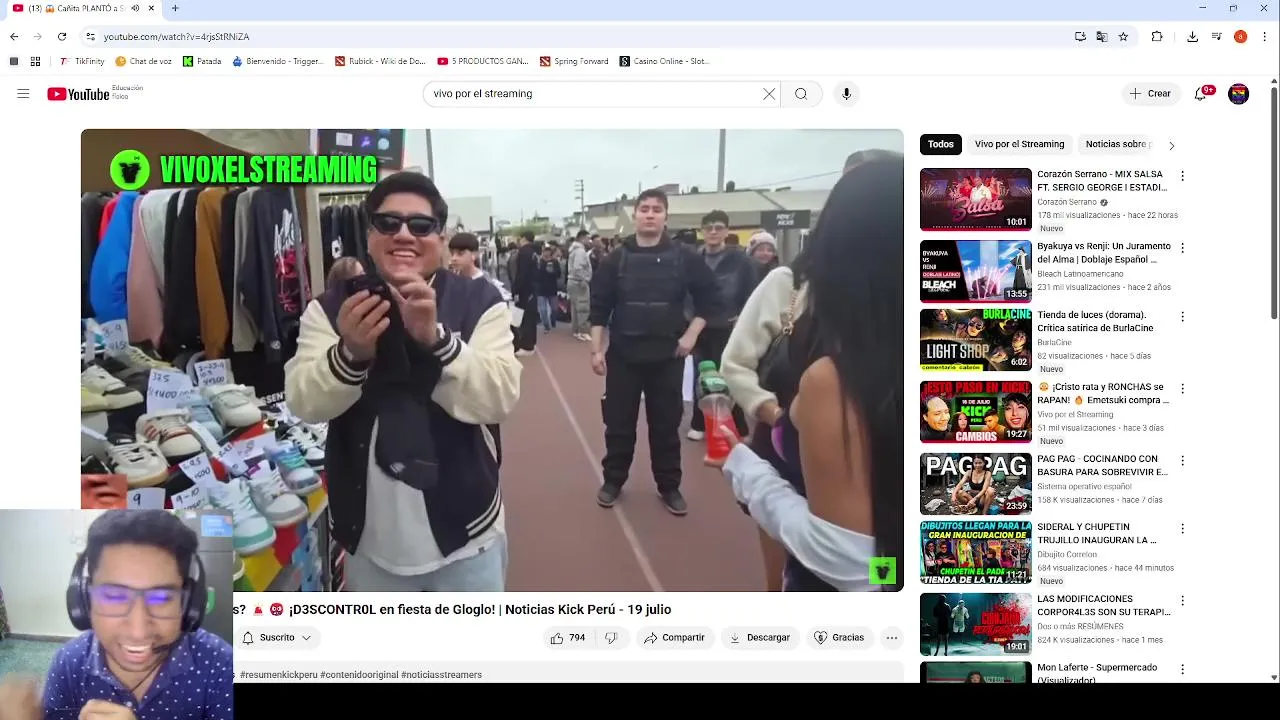Click the Descargar download button
This screenshot has width=1280, height=720.
point(759,638)
